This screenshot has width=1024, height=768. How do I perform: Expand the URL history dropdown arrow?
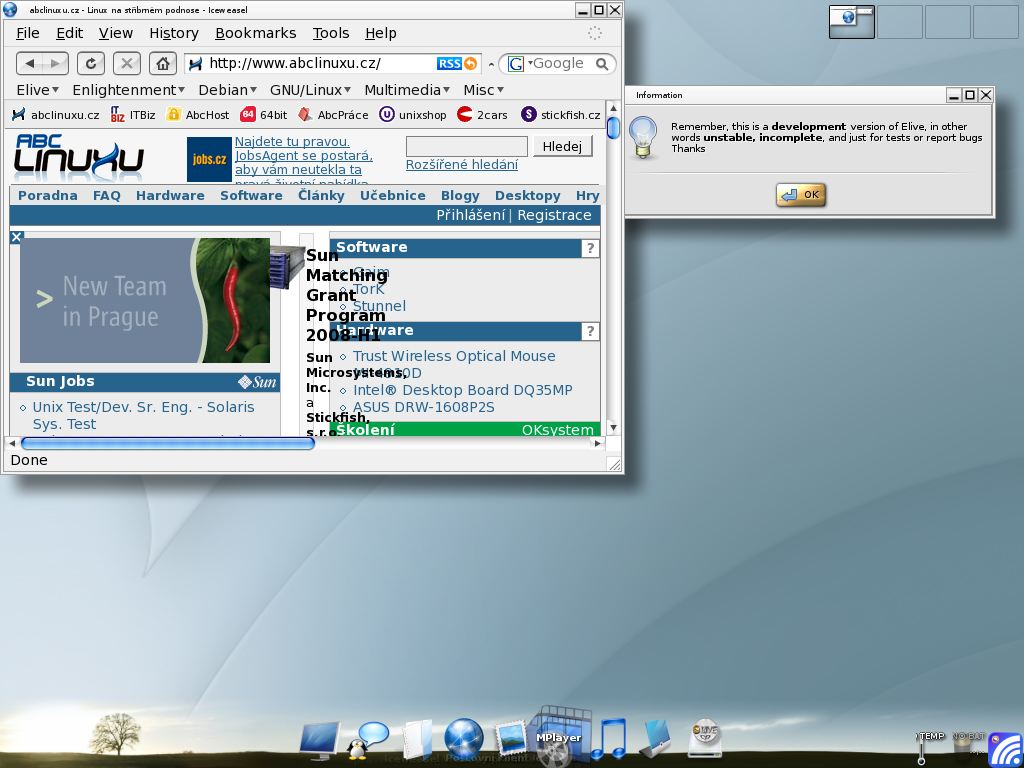[491, 64]
